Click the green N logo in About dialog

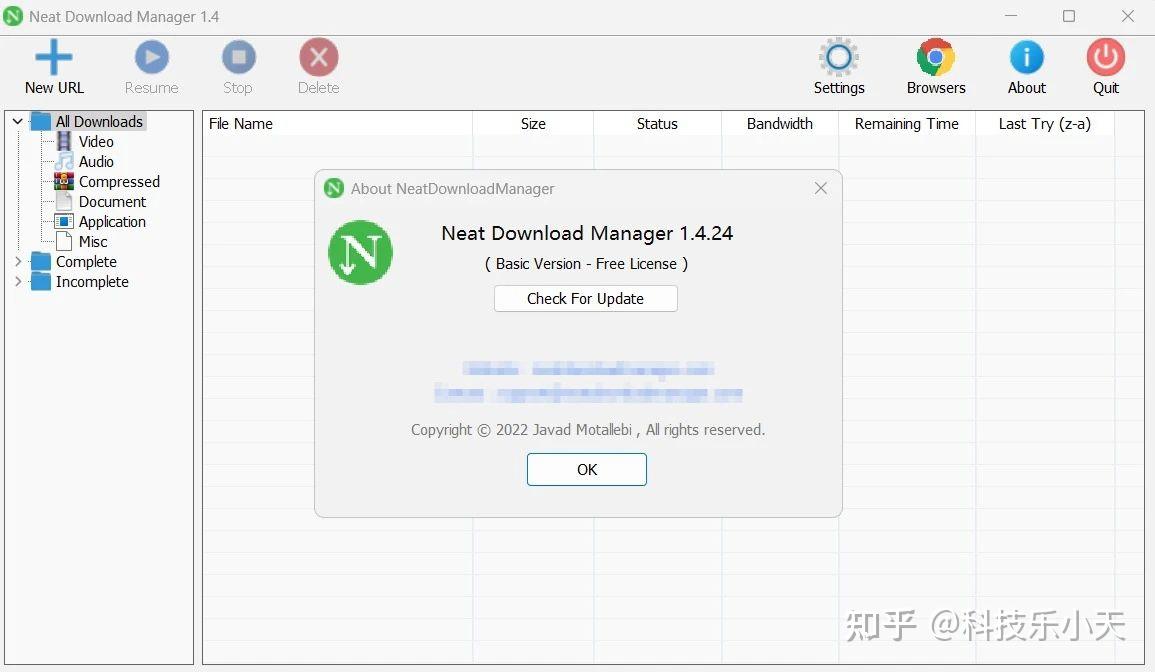point(360,252)
